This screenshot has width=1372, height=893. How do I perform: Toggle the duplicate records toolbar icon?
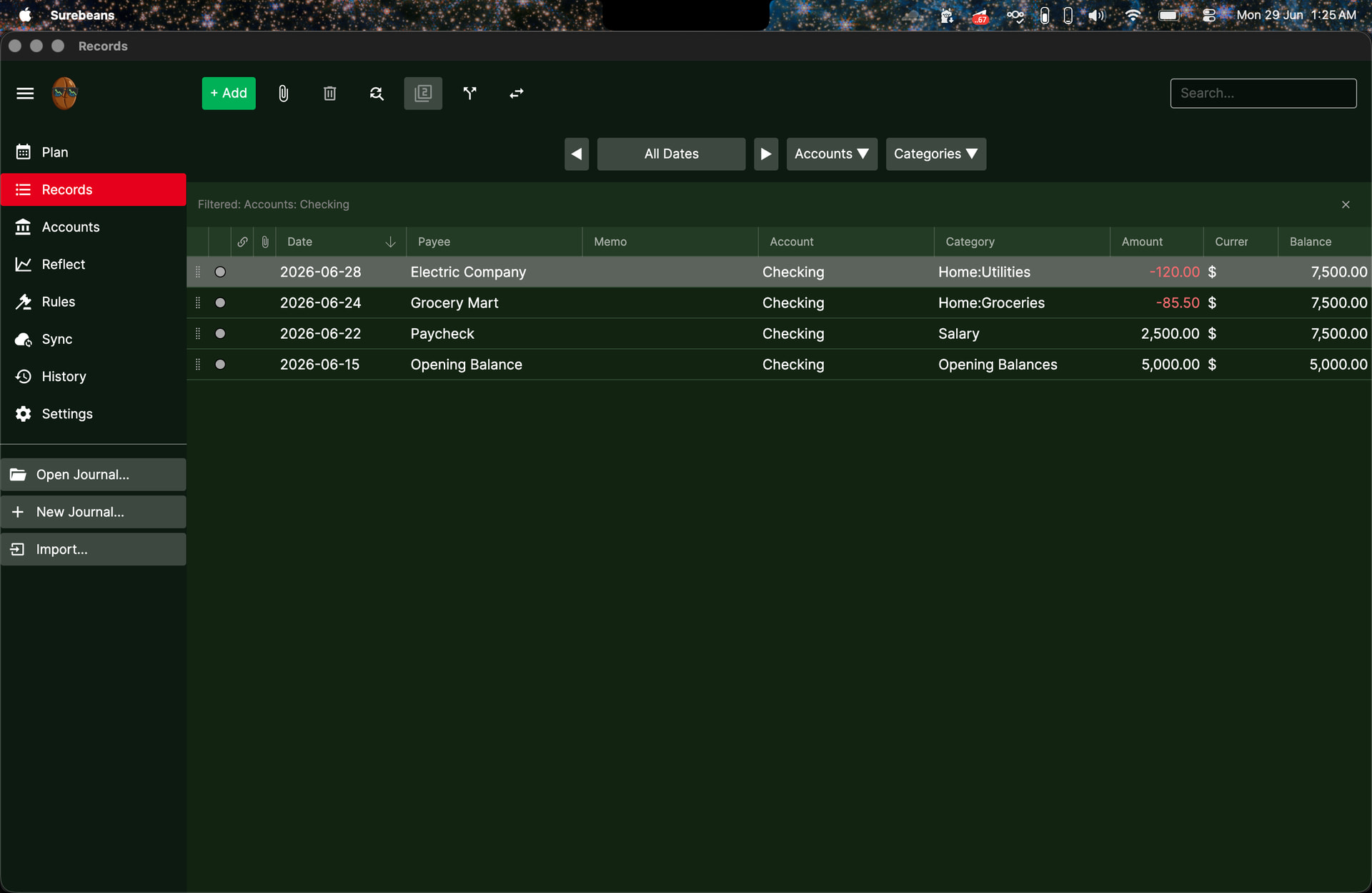[x=423, y=94]
